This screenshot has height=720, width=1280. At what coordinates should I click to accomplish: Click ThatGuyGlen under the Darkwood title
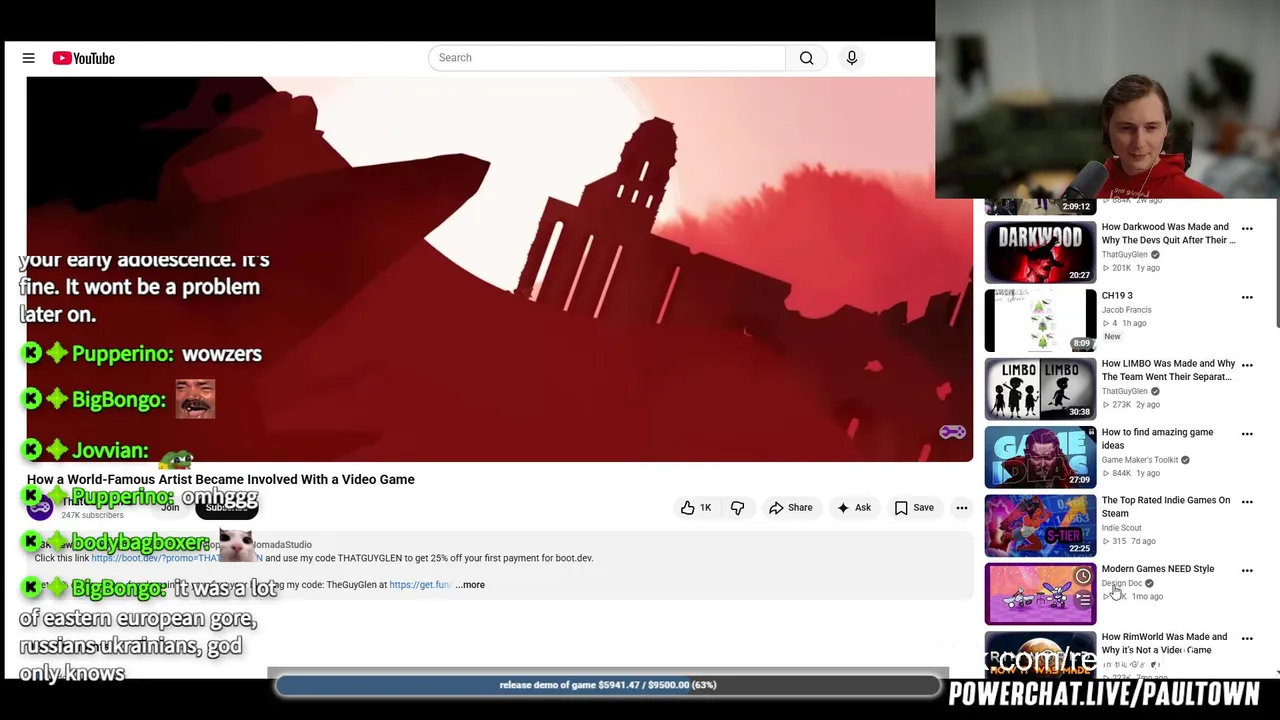[1124, 255]
